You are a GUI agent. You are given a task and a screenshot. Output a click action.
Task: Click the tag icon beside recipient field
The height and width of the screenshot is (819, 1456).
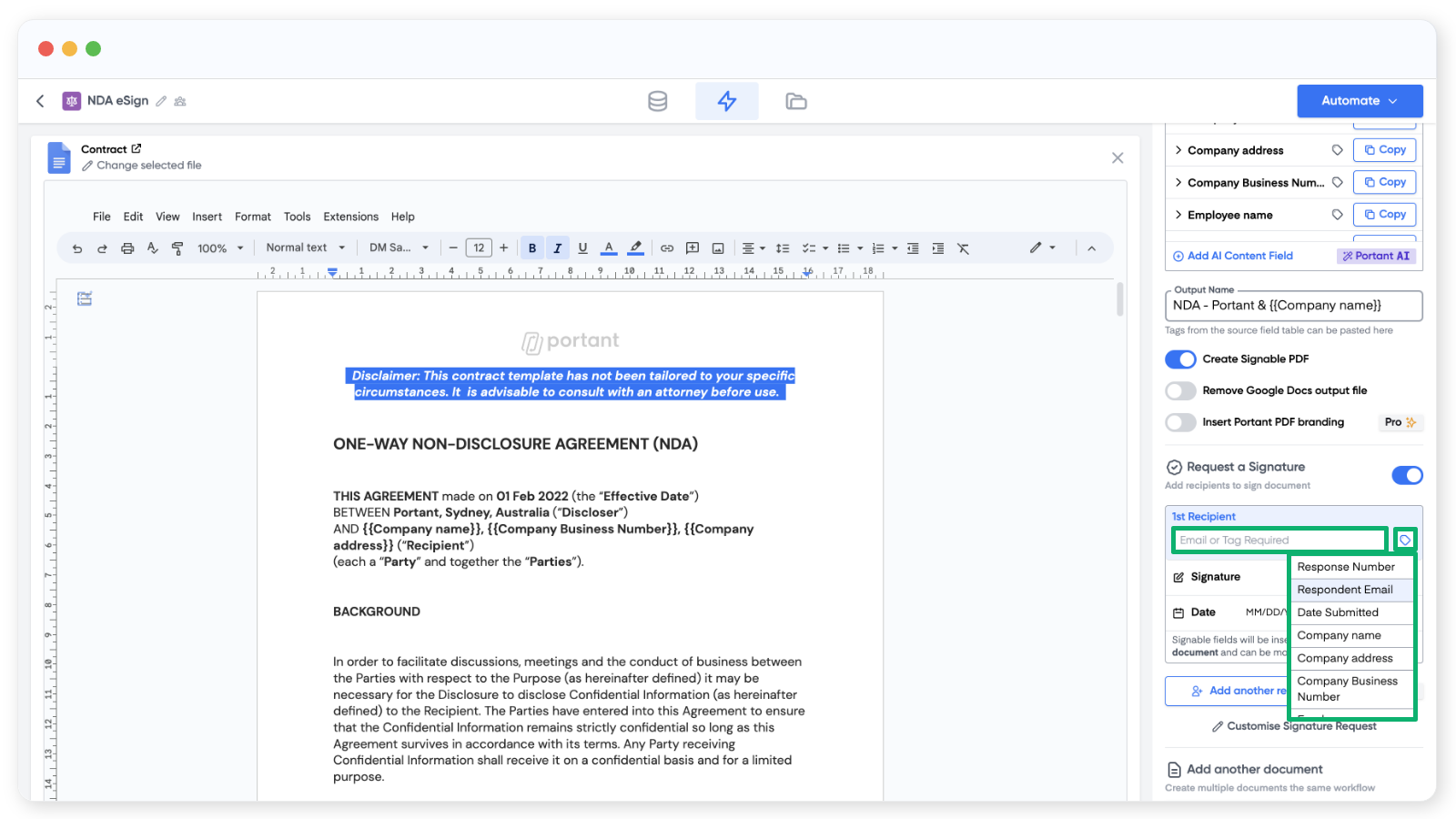click(x=1405, y=541)
